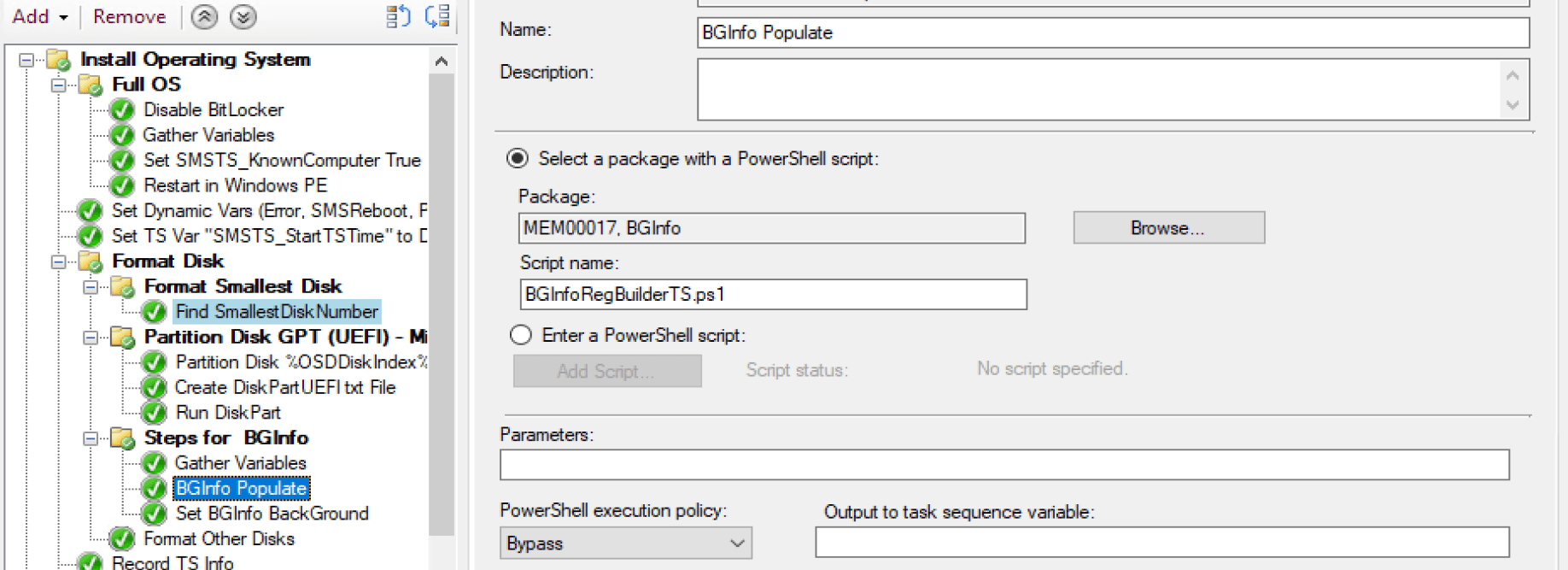Image resolution: width=1568 pixels, height=570 pixels.
Task: Click the Install Operating System folder icon
Action: (58, 60)
